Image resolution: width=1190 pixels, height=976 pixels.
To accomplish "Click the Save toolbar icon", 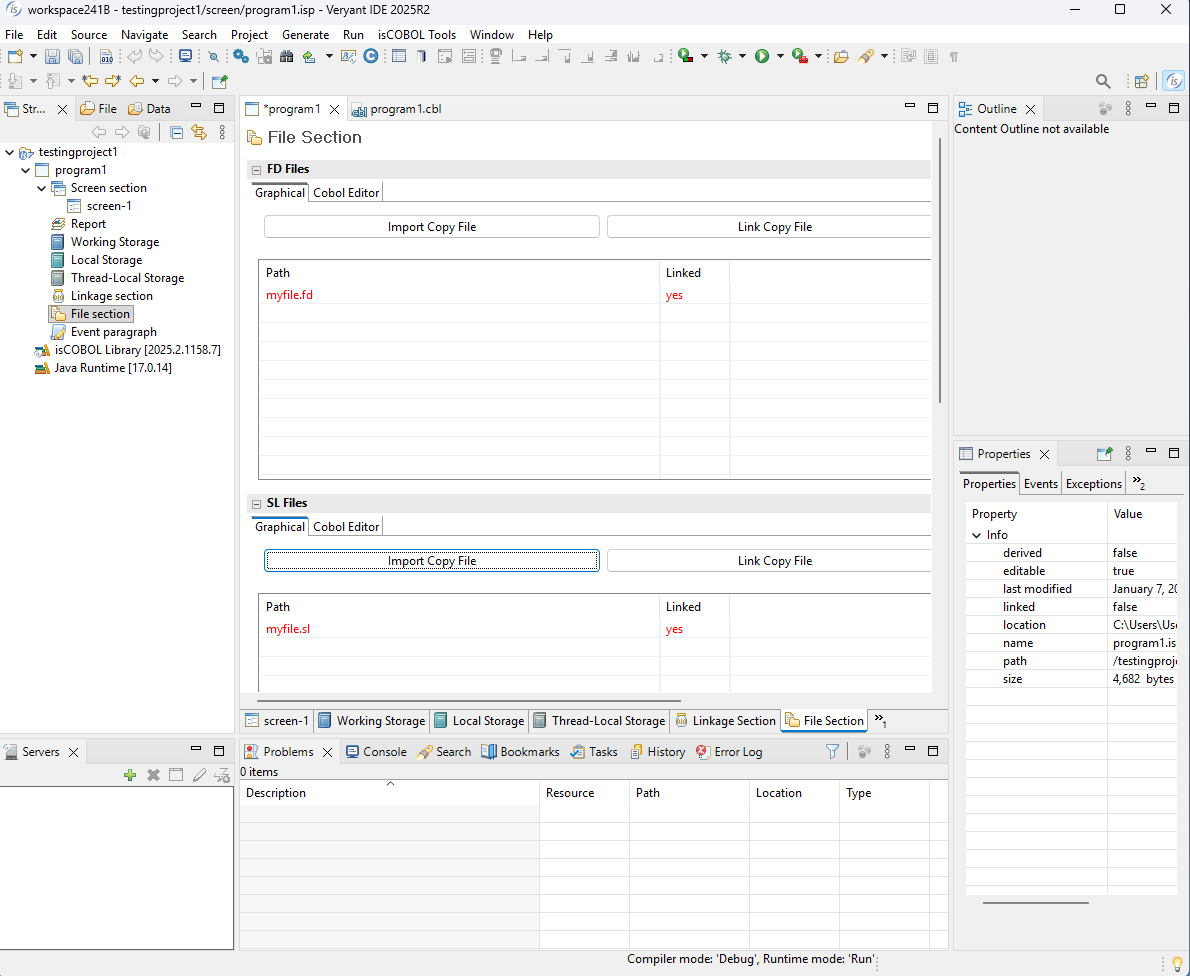I will tap(52, 57).
